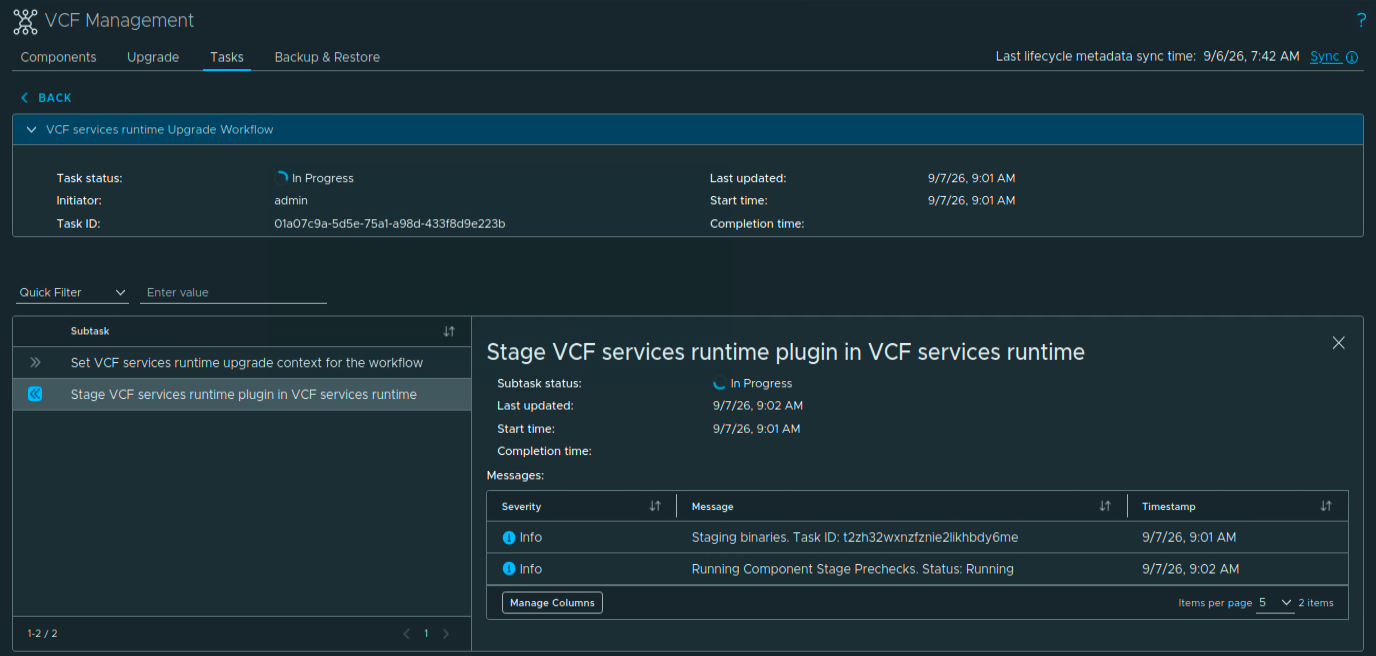Click the Last lifecycle metadata sync time text
Screen dimensions: 1376x656
(1148, 56)
